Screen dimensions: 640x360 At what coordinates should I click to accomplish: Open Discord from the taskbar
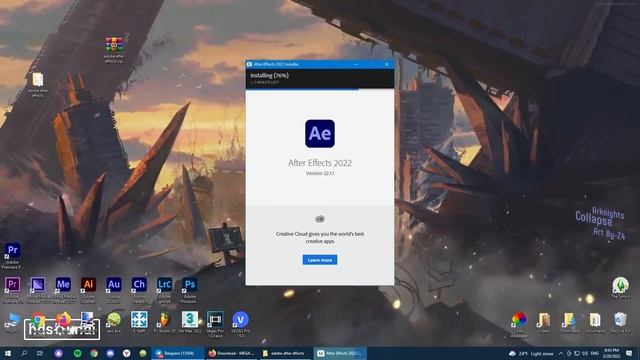pos(110,353)
